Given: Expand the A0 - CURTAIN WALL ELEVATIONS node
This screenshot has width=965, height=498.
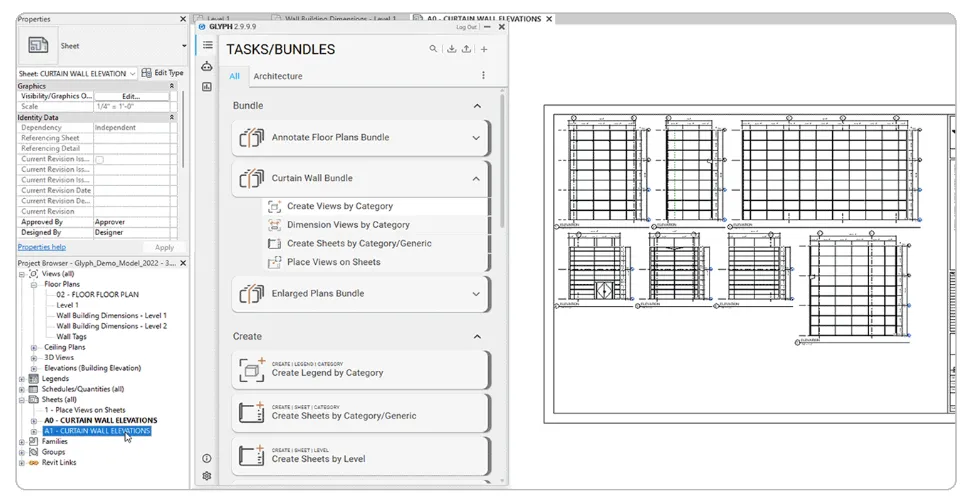Looking at the screenshot, I should 34,420.
